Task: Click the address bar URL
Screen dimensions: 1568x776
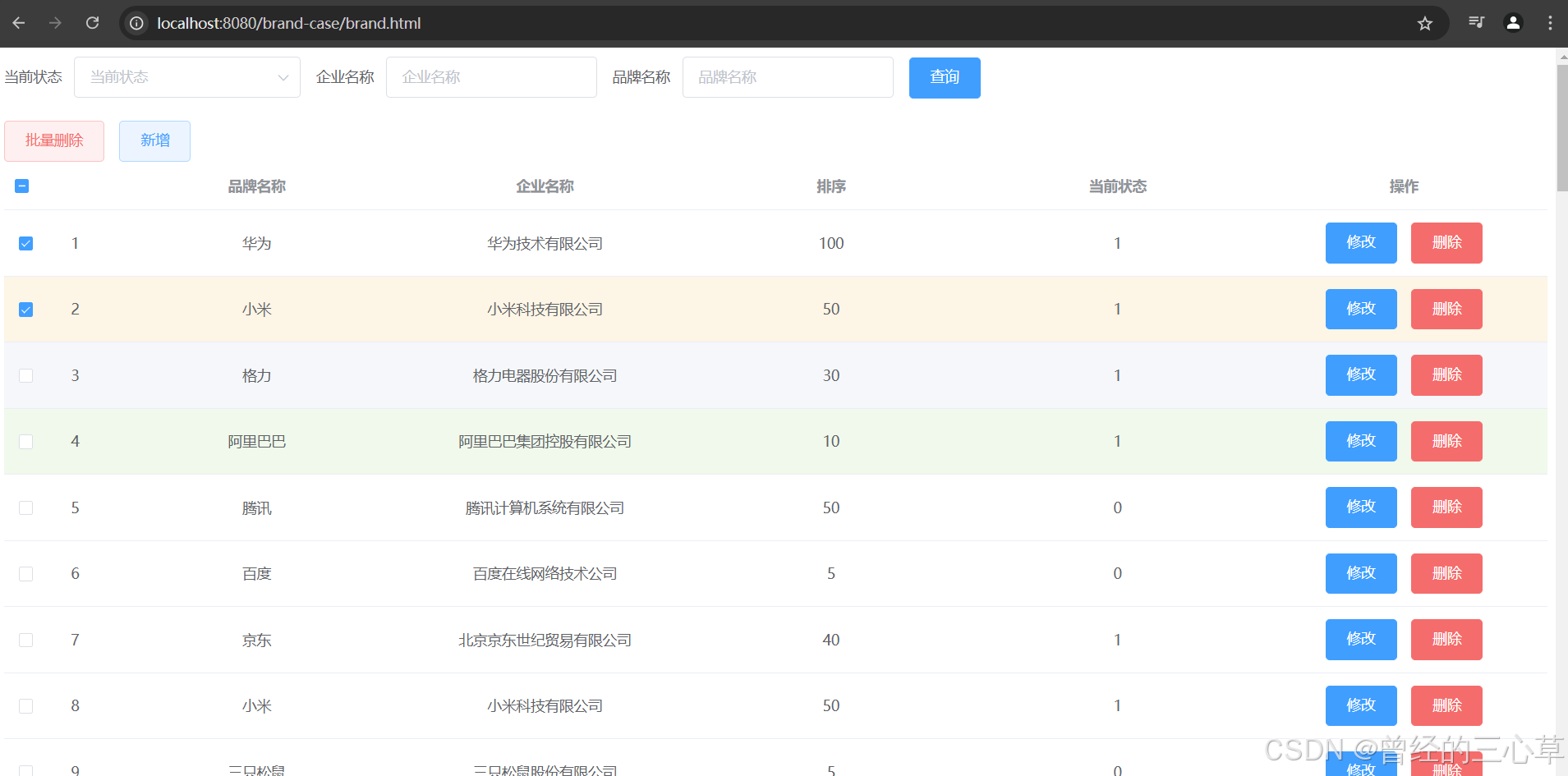Action: pyautogui.click(x=289, y=23)
